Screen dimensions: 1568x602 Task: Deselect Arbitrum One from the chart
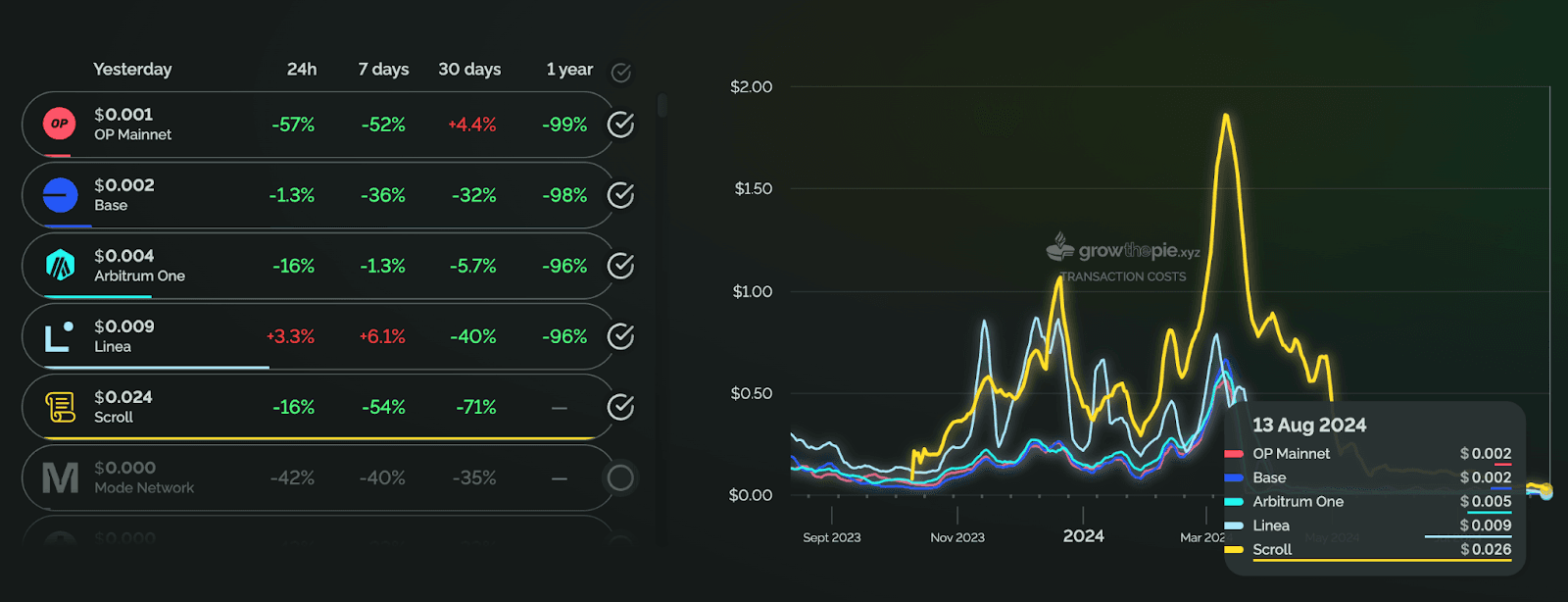620,266
